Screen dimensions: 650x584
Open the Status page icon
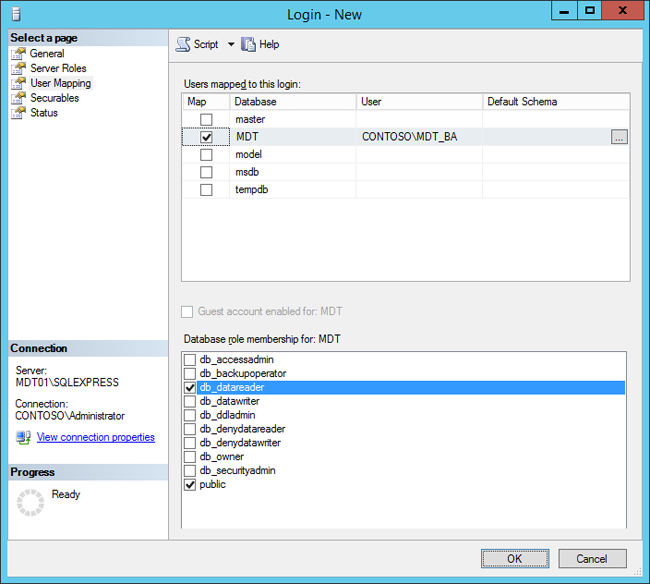(18, 113)
